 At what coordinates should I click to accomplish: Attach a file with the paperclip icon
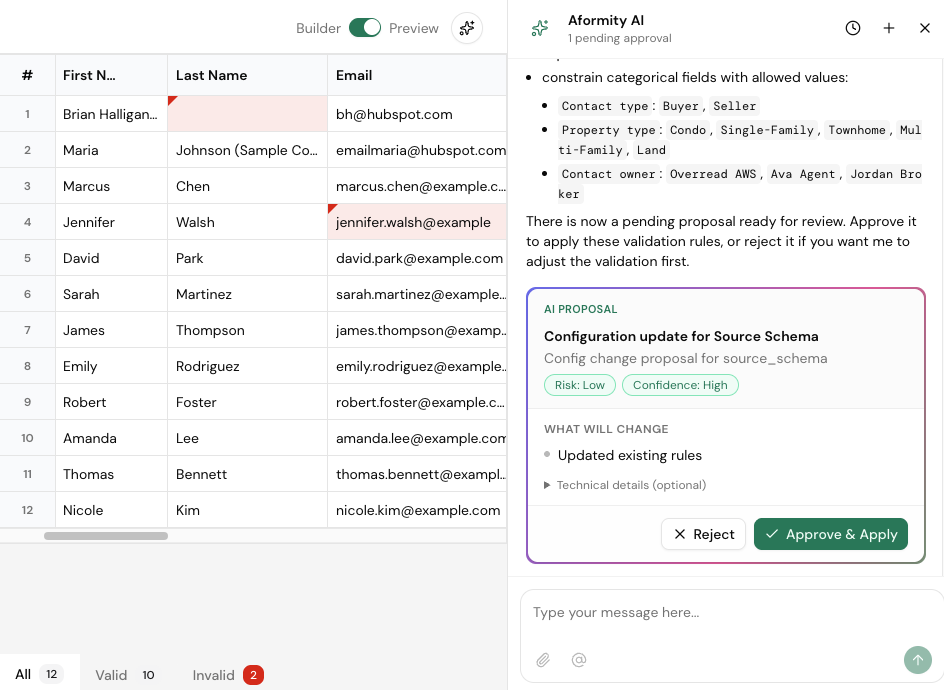543,660
